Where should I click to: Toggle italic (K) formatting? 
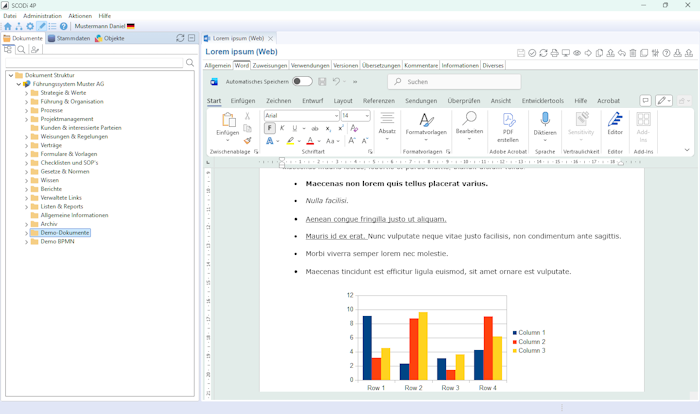[282, 128]
